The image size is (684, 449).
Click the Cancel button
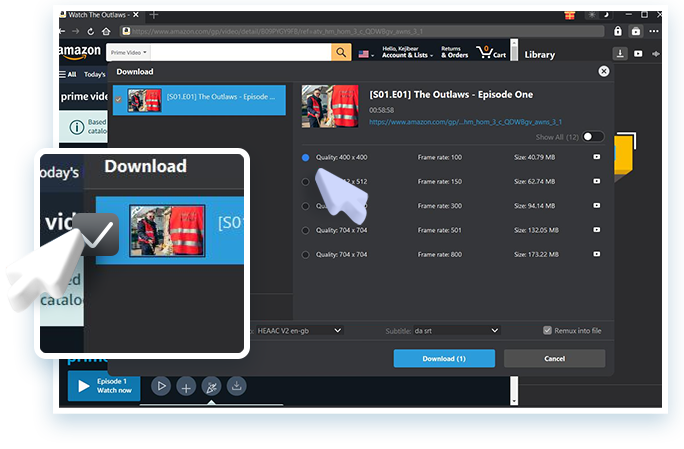(554, 358)
